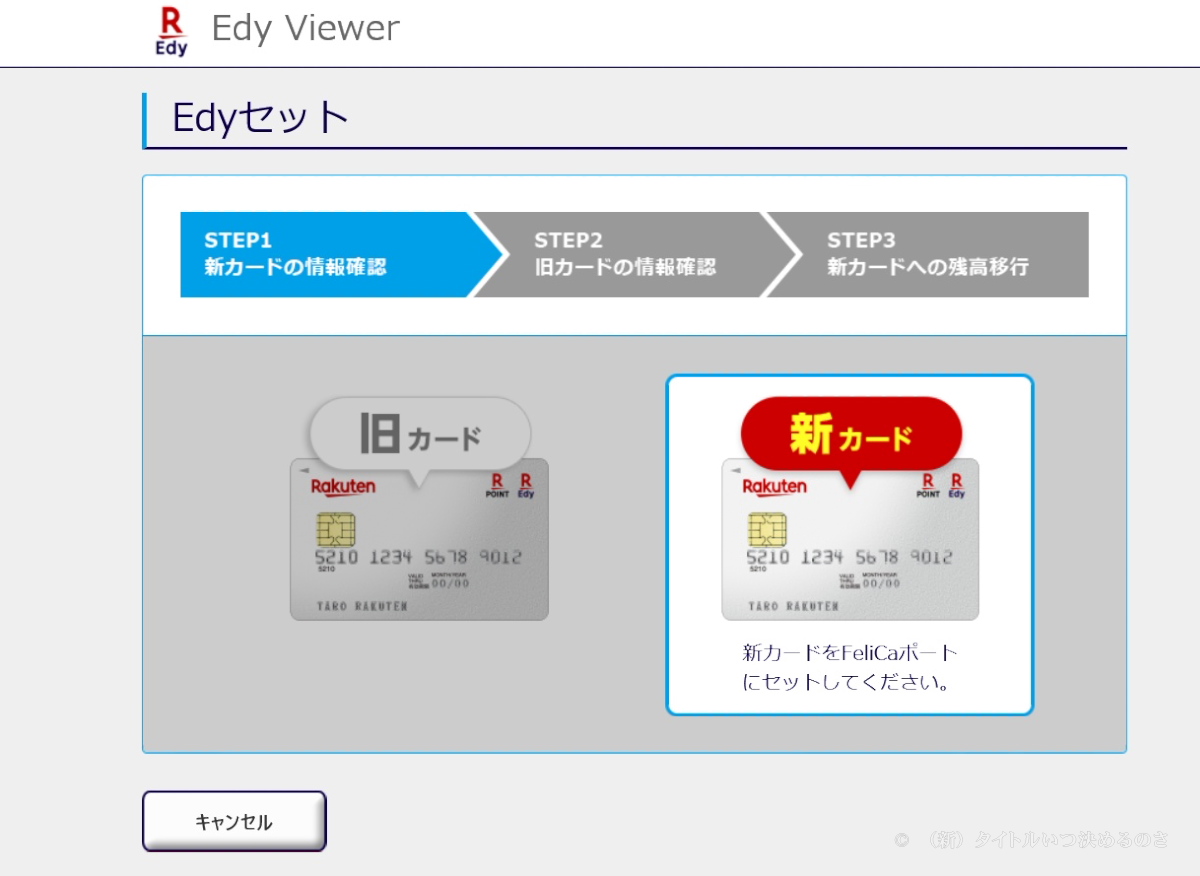Click the R Edy logo on old card

[x=526, y=486]
